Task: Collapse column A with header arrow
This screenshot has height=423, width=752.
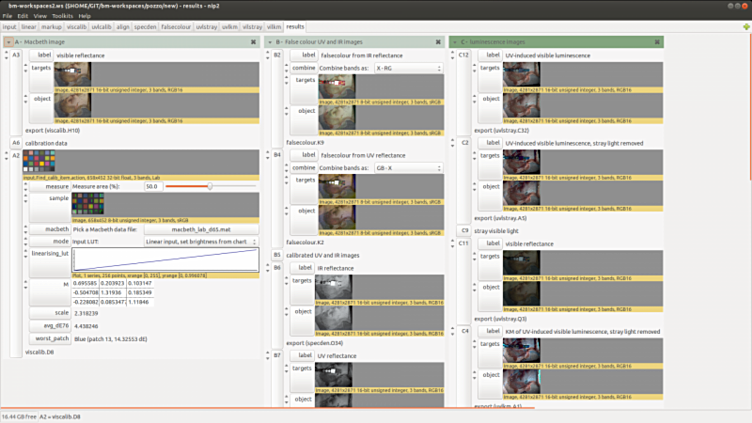Action: click(x=9, y=42)
